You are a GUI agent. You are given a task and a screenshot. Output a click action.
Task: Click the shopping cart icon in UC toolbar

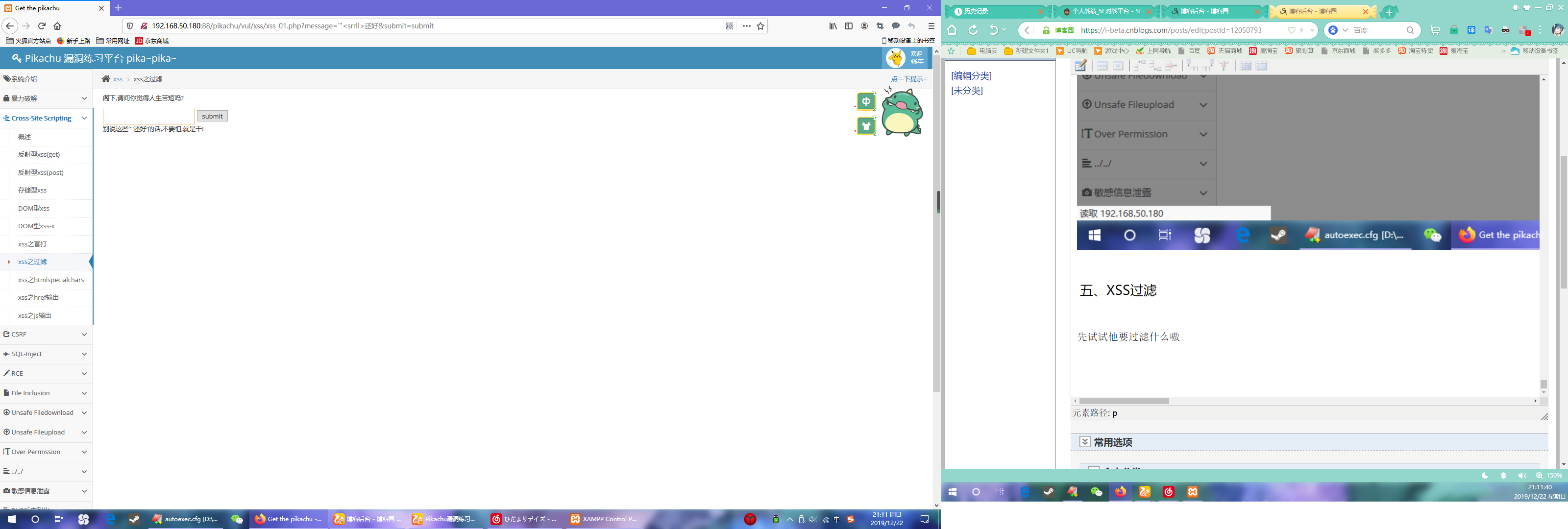(1435, 30)
